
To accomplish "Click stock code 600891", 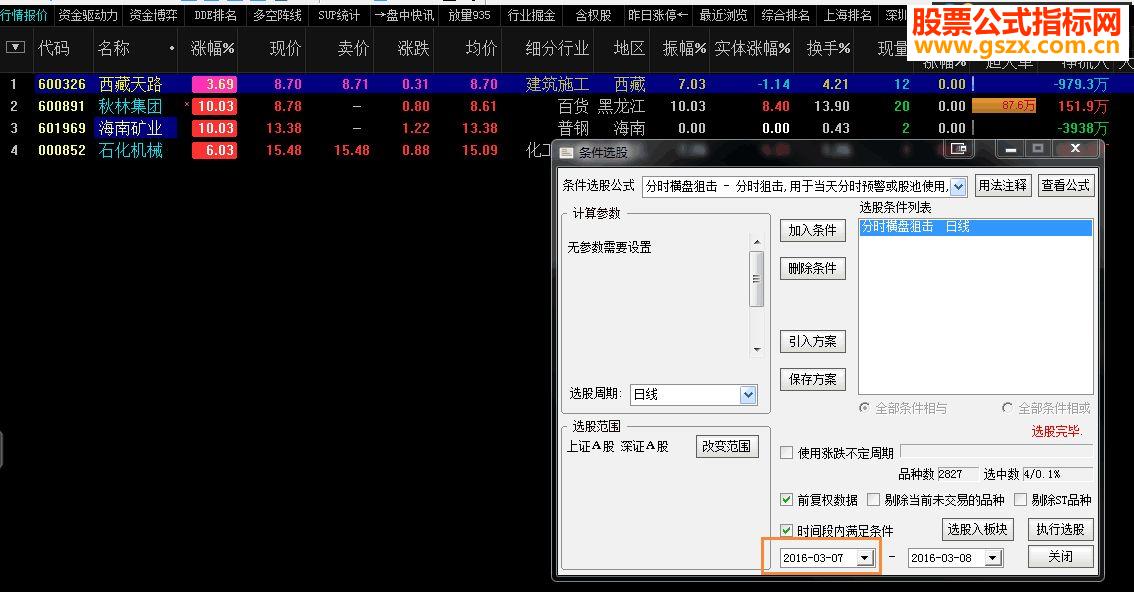I will (x=61, y=106).
